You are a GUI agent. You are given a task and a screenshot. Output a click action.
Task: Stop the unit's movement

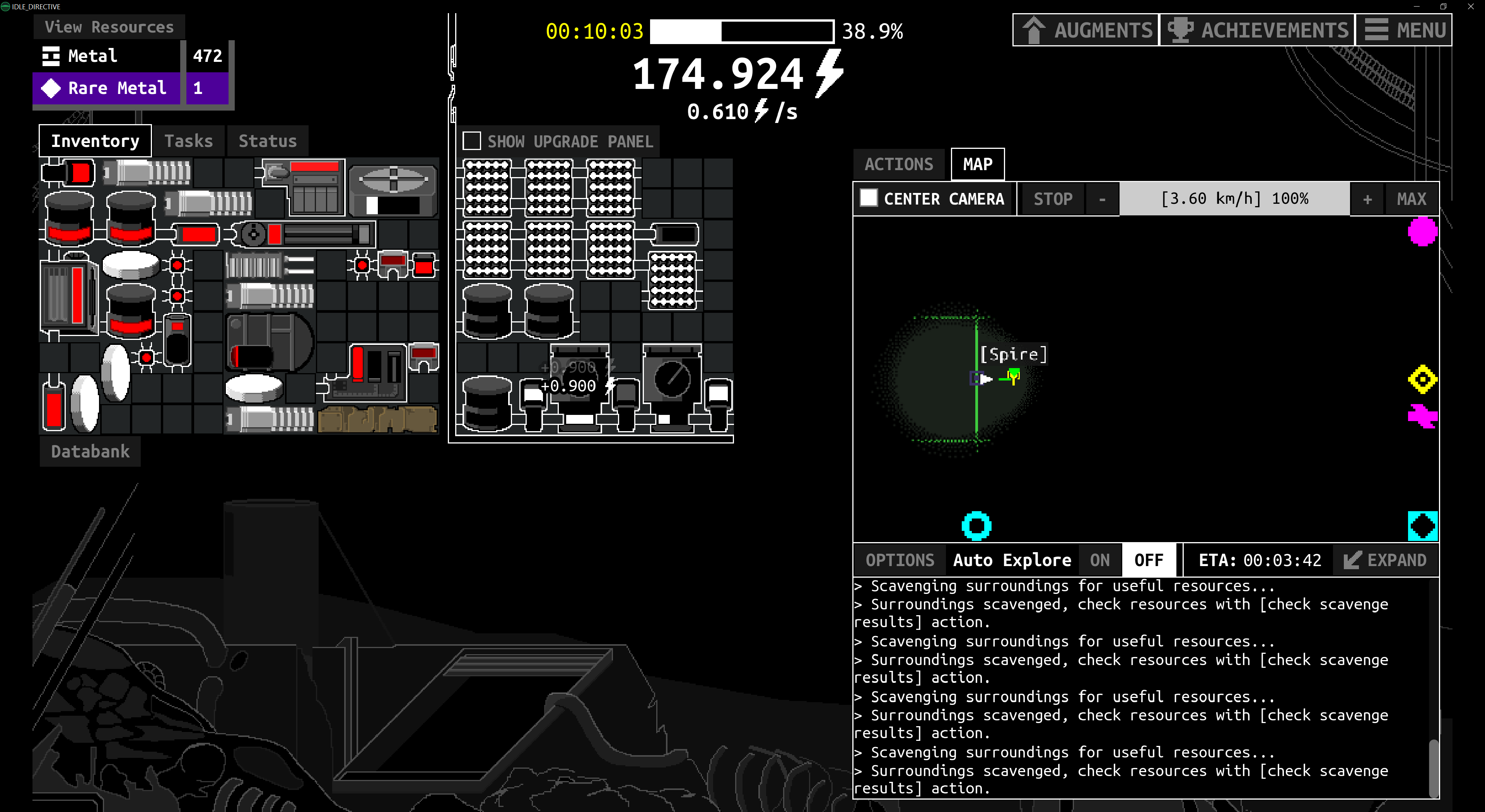coord(1053,200)
